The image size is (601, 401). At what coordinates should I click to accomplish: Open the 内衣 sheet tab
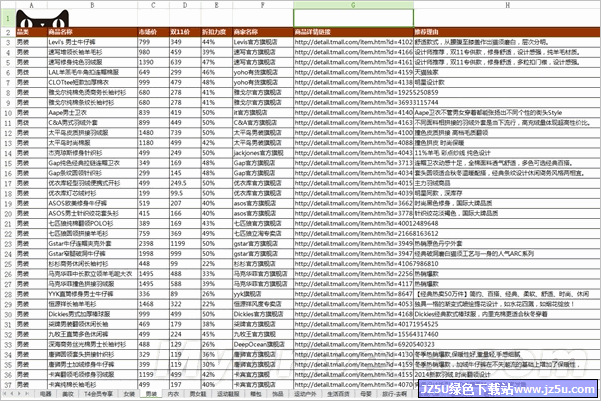pyautogui.click(x=173, y=394)
